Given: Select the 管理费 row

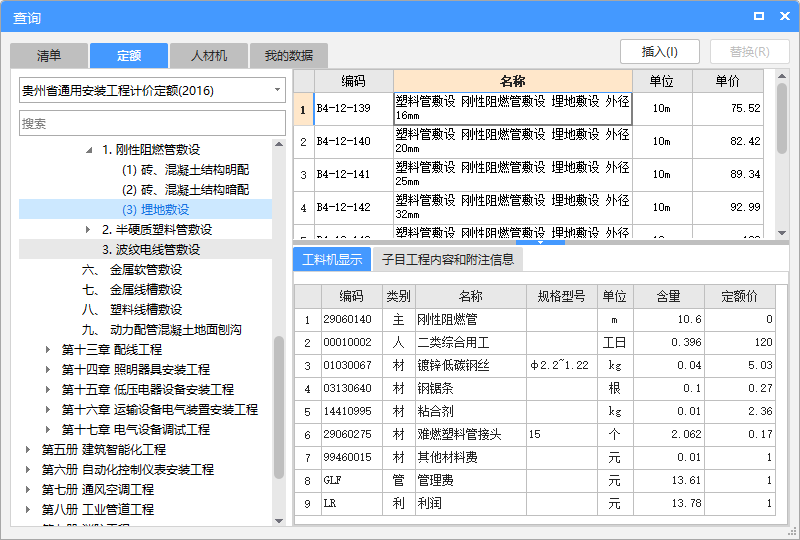Looking at the screenshot, I should [535, 481].
